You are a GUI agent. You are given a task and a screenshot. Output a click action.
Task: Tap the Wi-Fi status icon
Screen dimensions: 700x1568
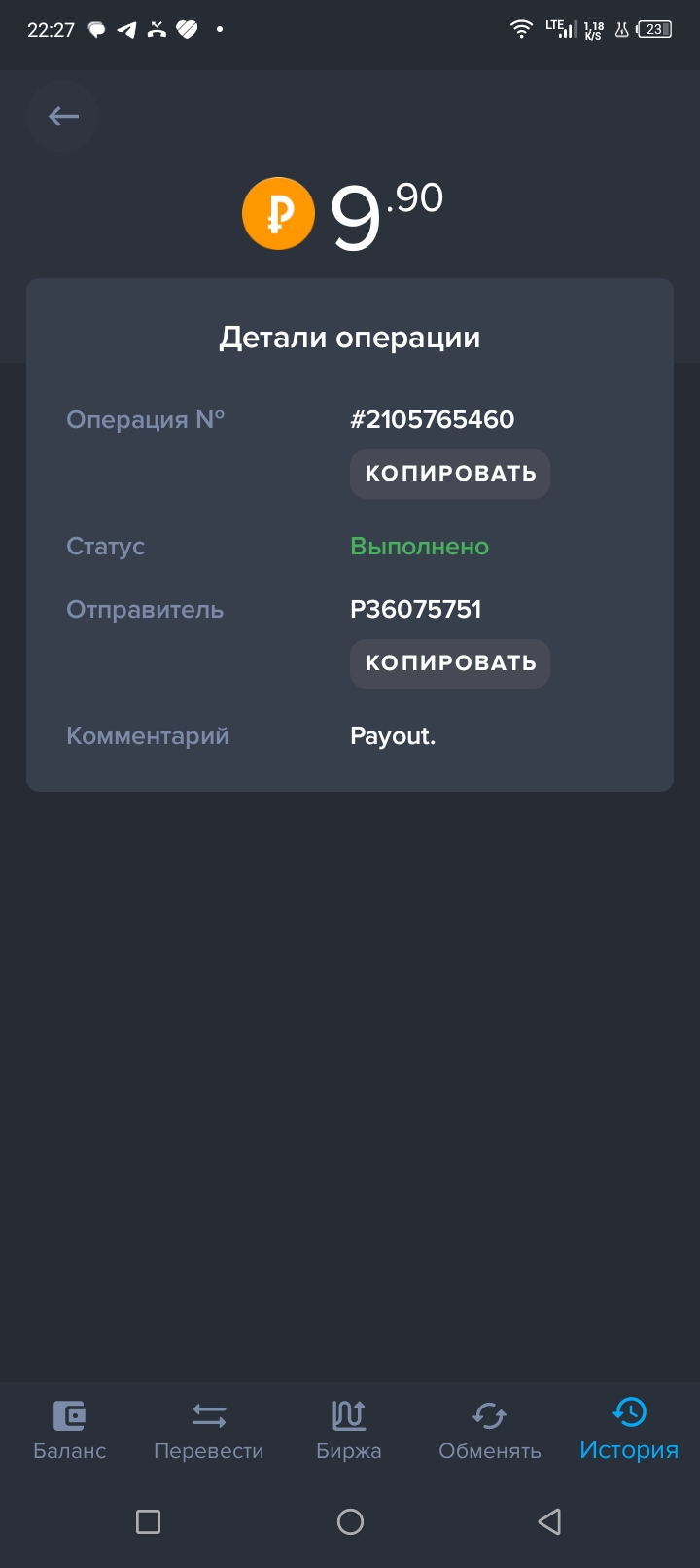(x=521, y=30)
